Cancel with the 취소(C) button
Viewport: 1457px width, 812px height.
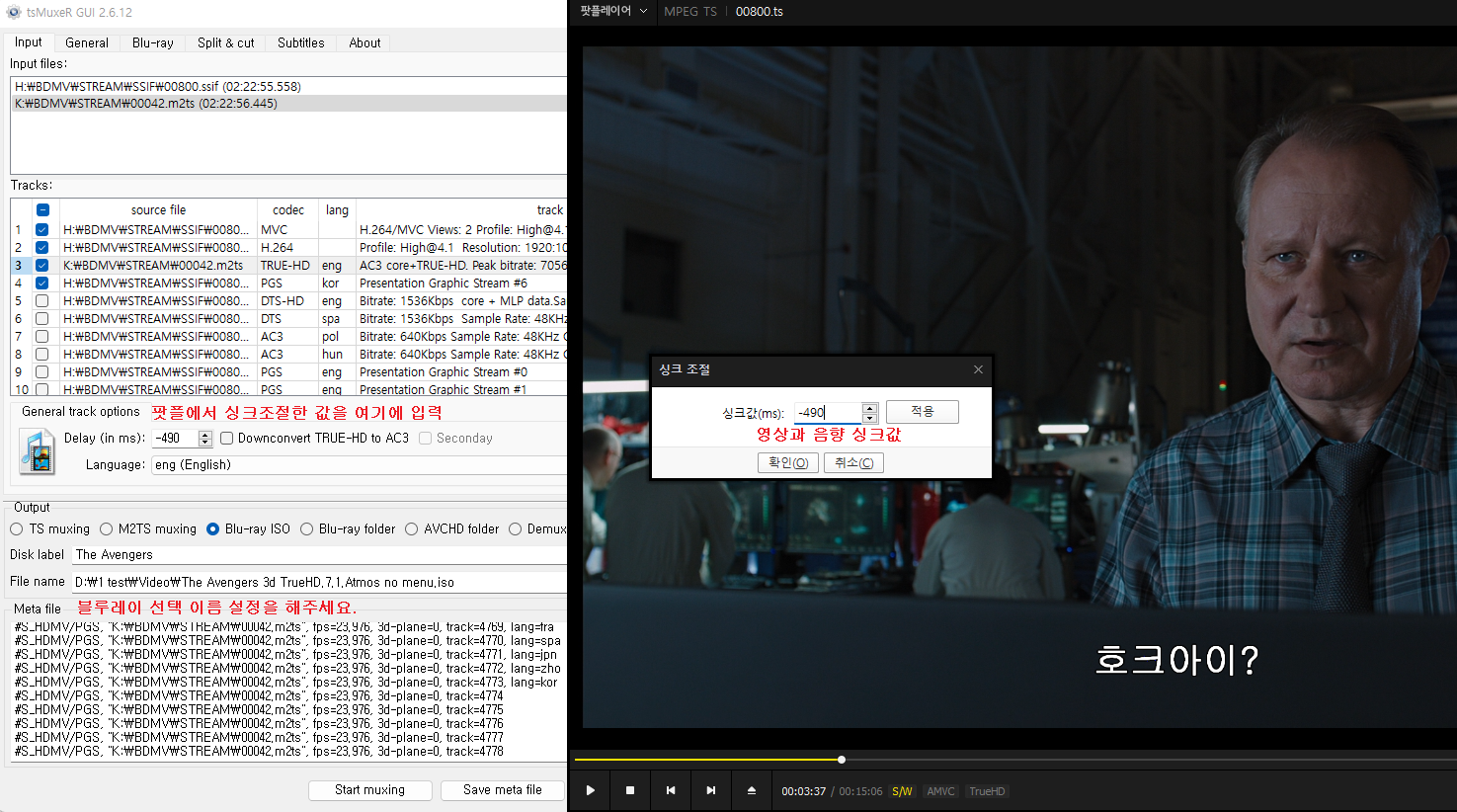coord(853,462)
